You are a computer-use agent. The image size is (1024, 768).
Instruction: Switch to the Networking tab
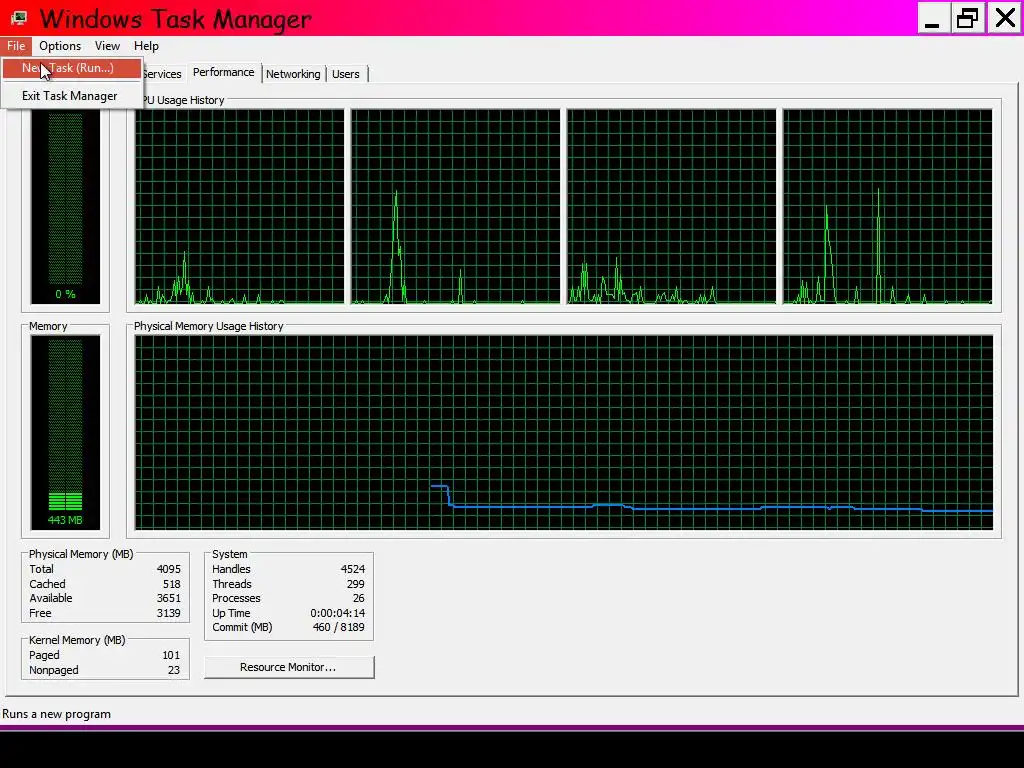[x=293, y=74]
